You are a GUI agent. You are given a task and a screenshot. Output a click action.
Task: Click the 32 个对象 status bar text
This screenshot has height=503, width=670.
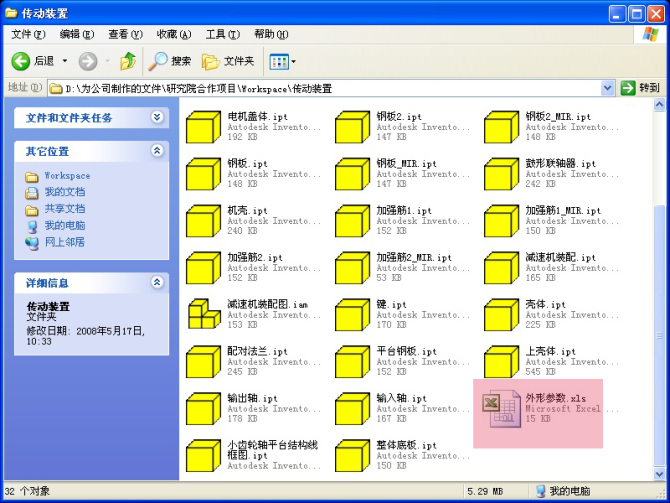27,491
